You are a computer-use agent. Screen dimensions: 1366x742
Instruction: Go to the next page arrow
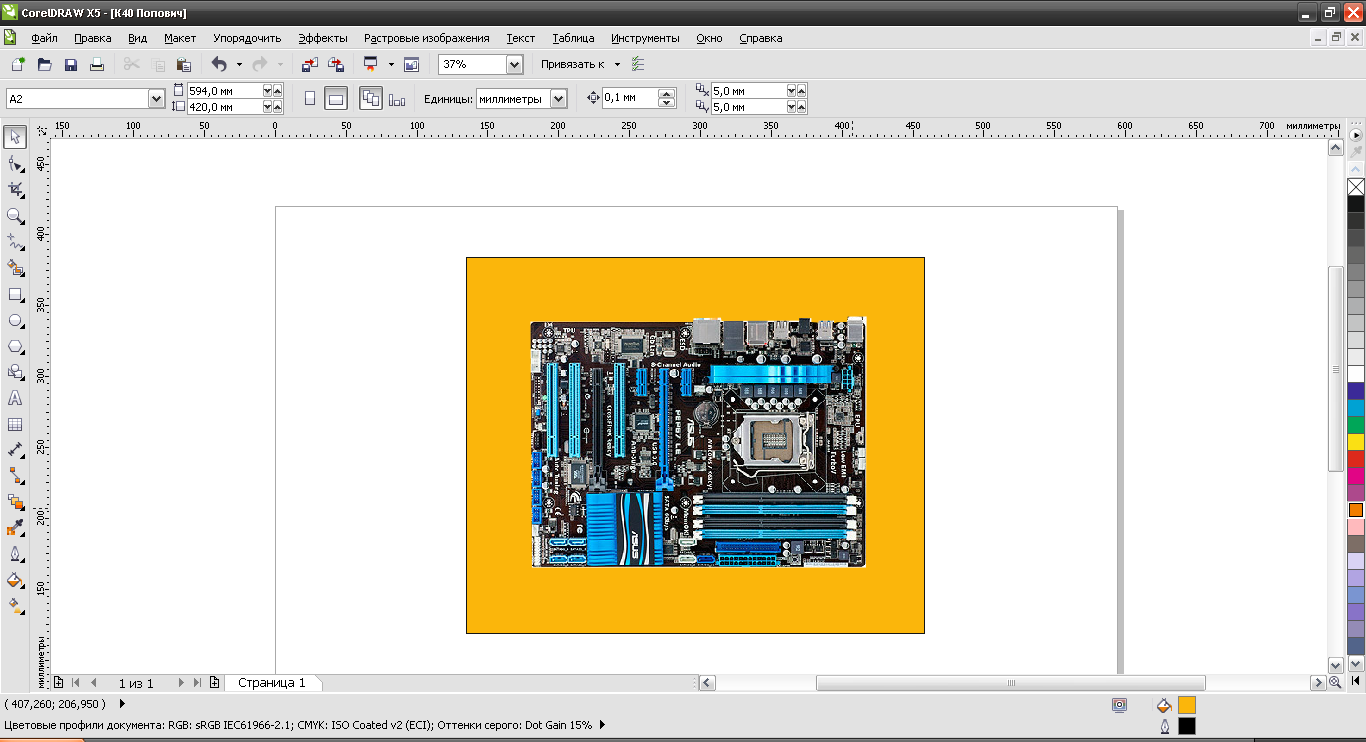pyautogui.click(x=181, y=683)
